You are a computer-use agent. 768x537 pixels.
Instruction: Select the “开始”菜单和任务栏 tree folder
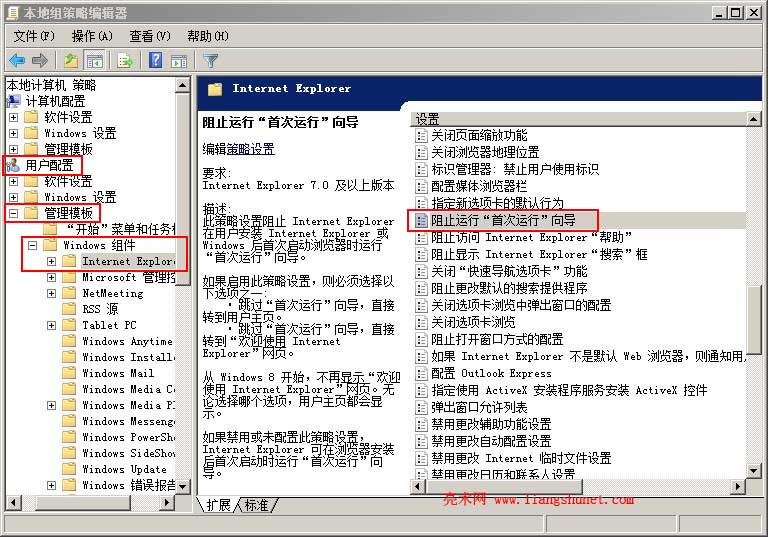tap(120, 229)
